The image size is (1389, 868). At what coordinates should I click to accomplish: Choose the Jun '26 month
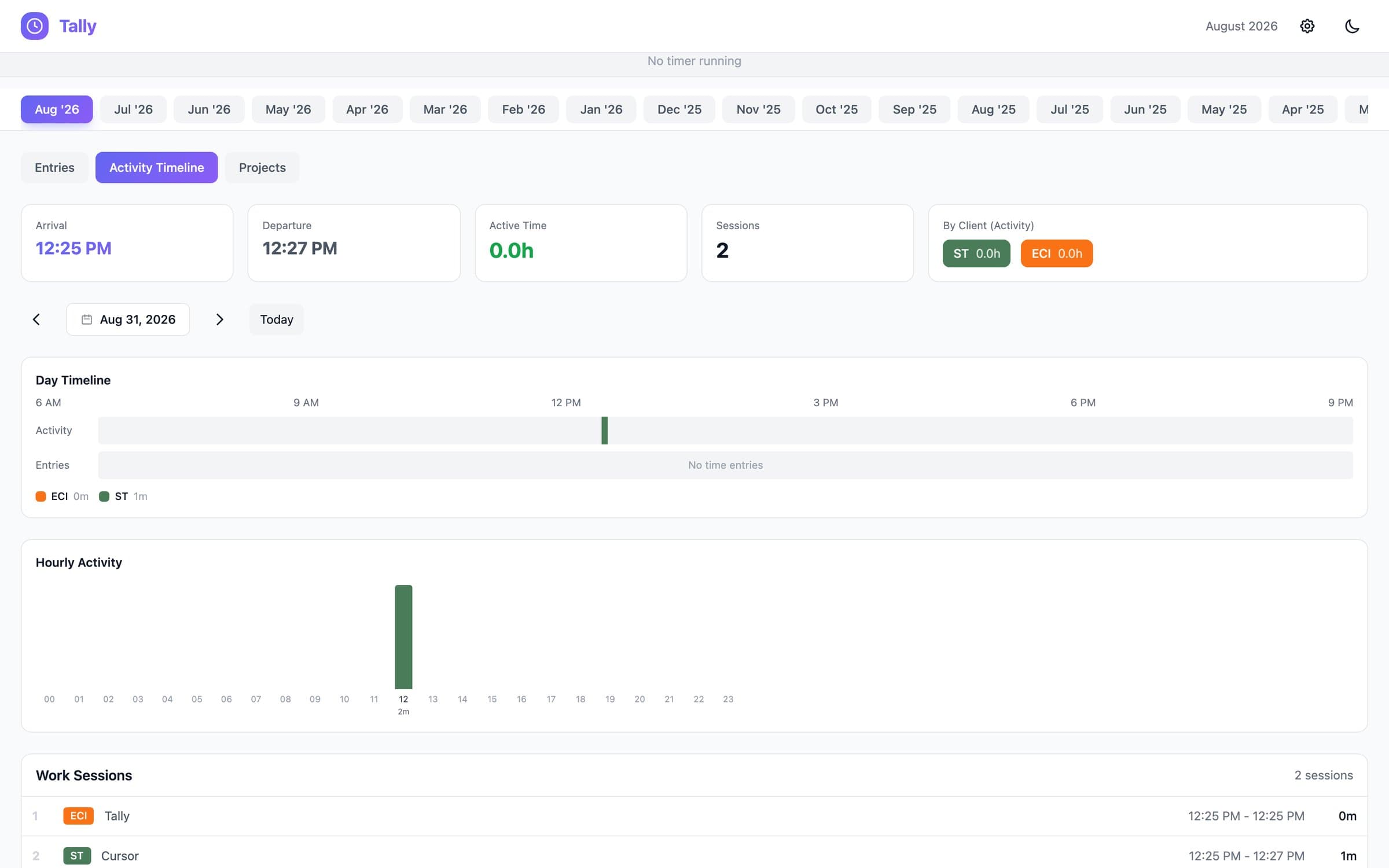[x=209, y=109]
